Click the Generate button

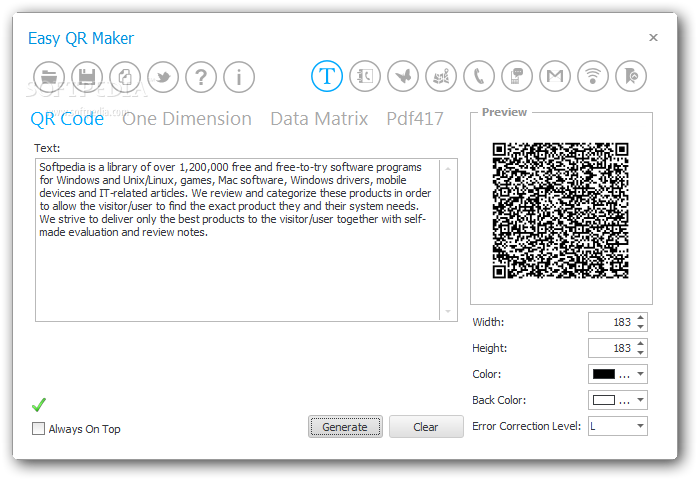pos(345,427)
